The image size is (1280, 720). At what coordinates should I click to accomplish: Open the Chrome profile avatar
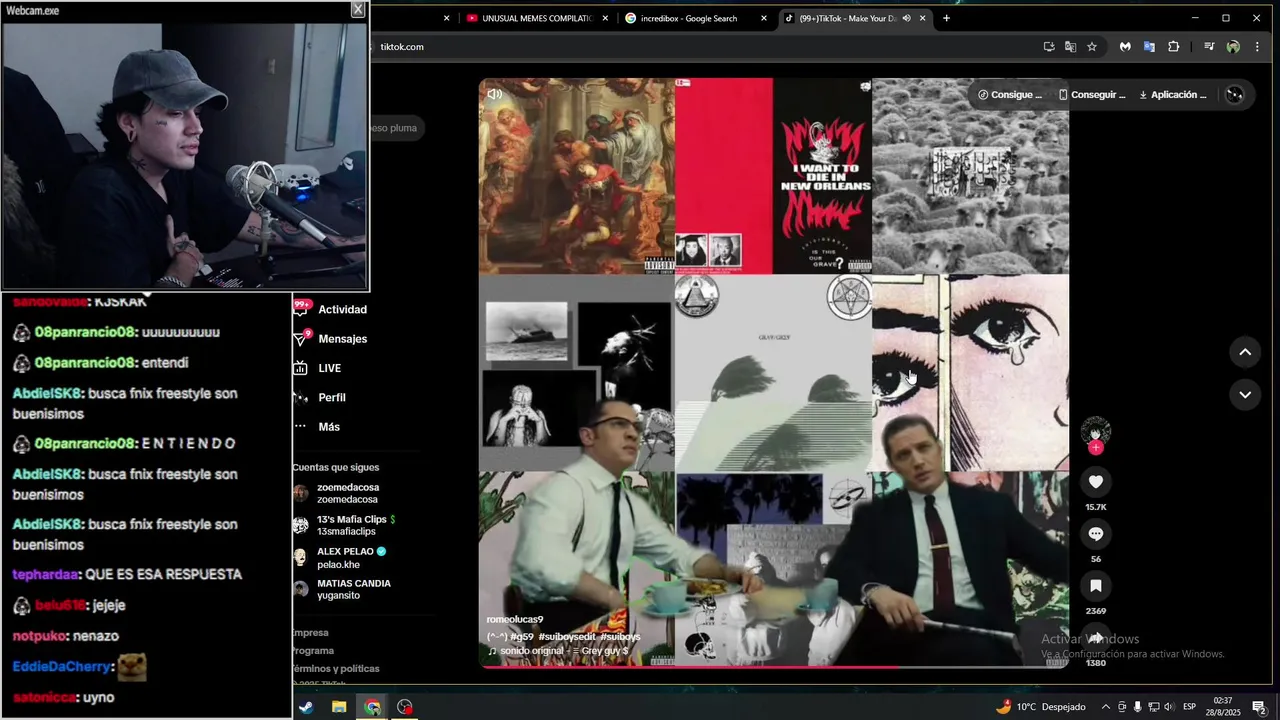coord(1233,47)
